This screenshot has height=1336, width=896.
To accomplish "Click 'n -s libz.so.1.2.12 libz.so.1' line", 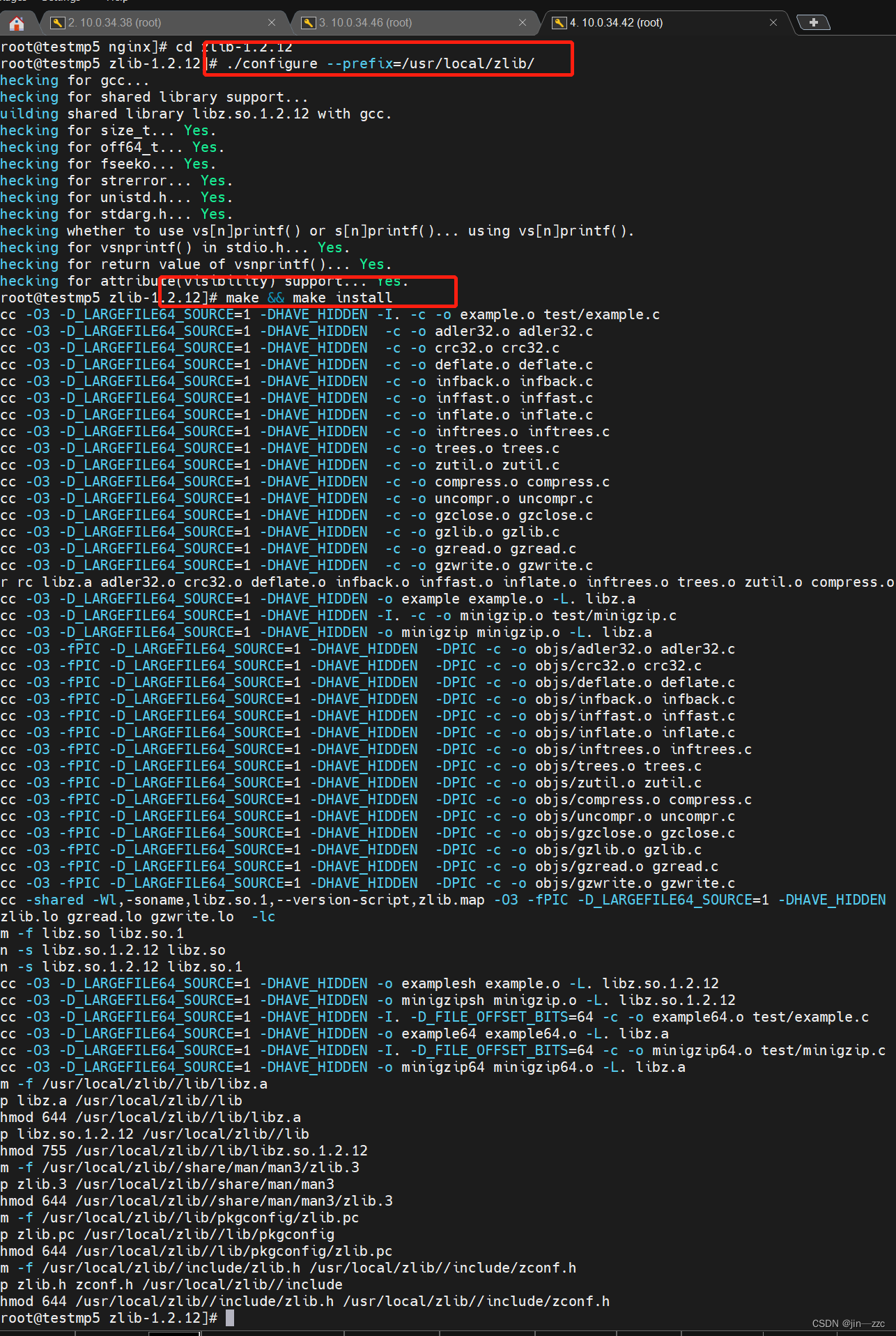I will click(x=122, y=967).
